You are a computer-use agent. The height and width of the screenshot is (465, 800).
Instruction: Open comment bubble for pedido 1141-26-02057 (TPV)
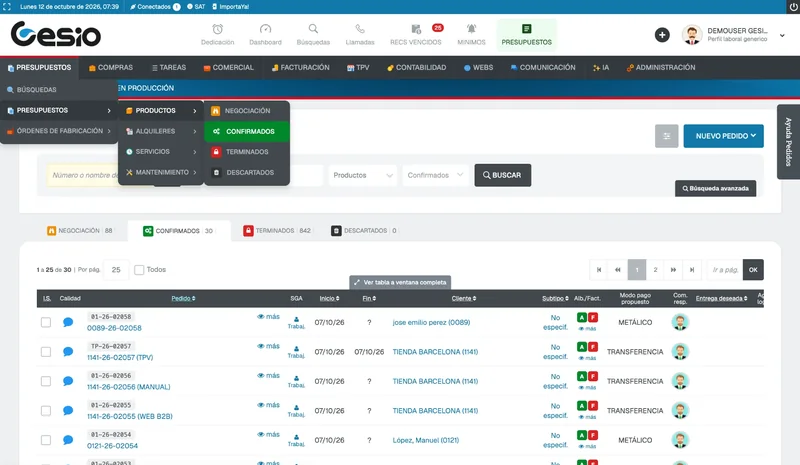68,352
